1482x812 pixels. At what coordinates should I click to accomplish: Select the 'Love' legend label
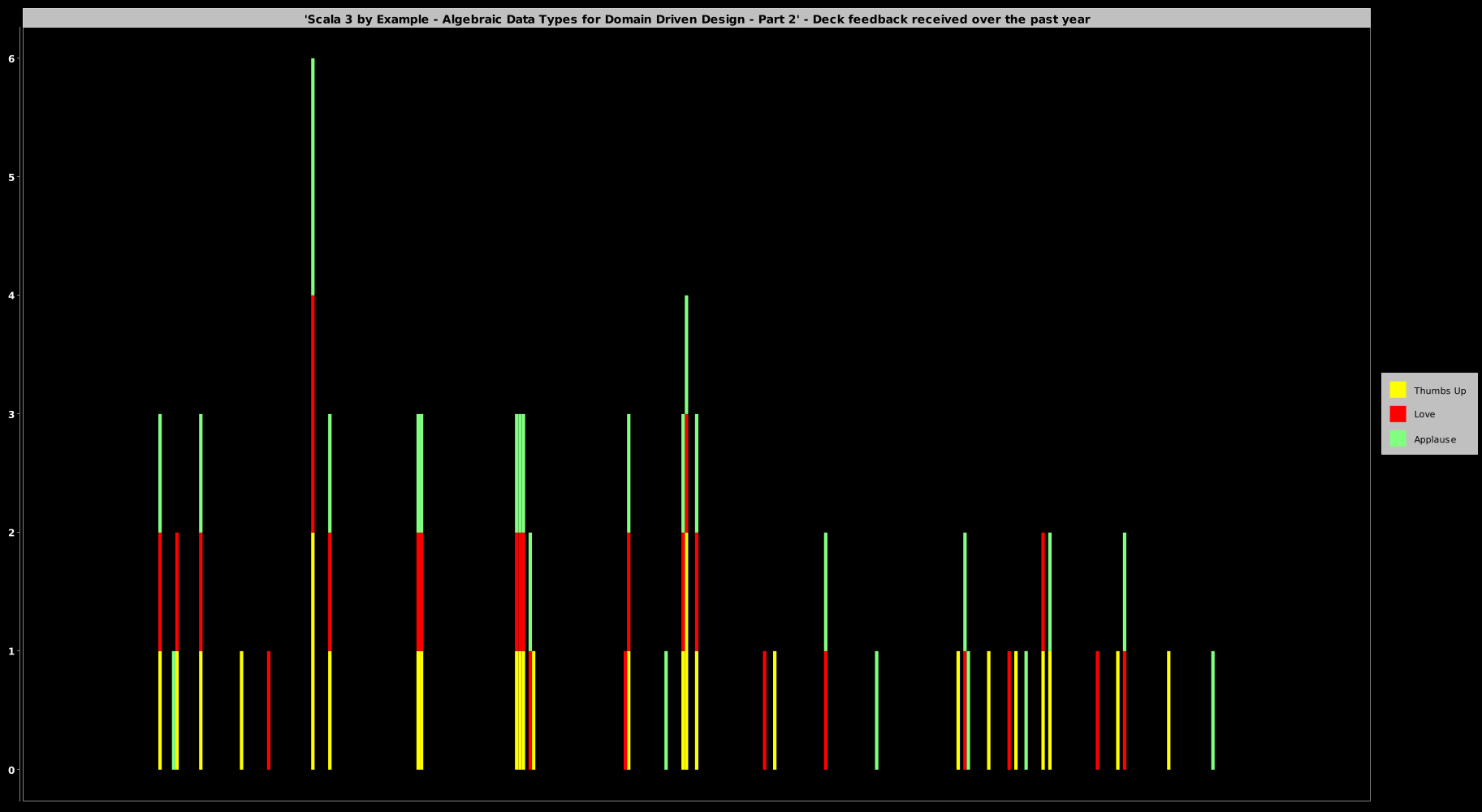pyautogui.click(x=1424, y=414)
